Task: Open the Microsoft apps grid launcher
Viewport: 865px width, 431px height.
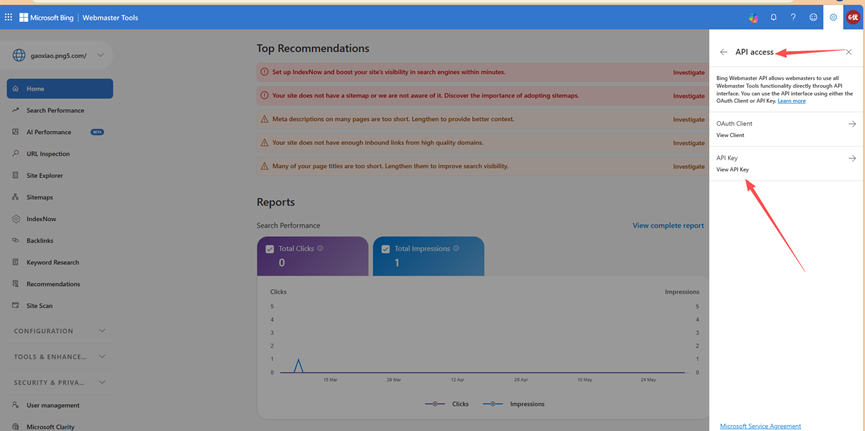Action: (x=8, y=17)
